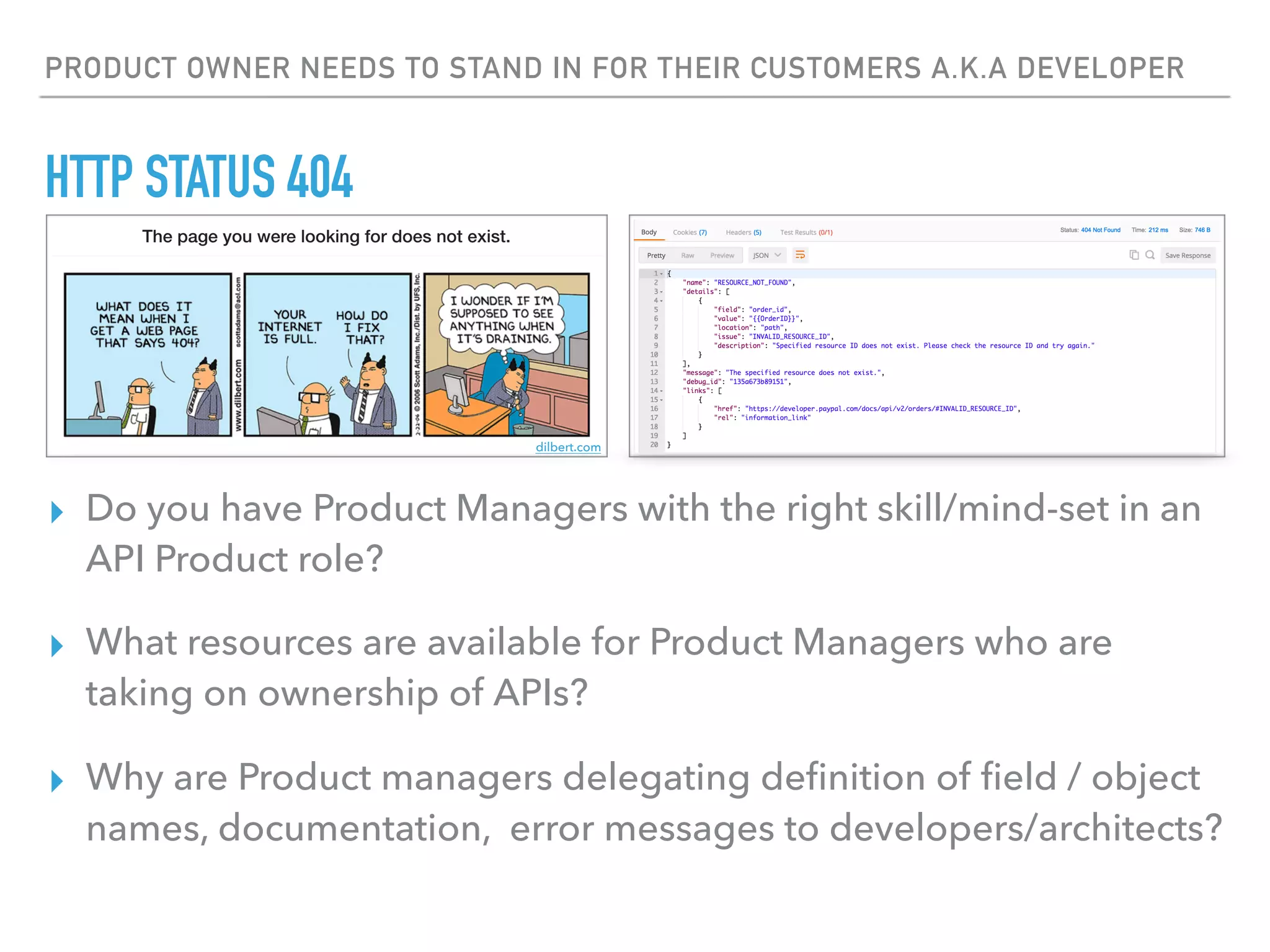Screen dimensions: 1270x952
Task: Switch to the Raw view mode
Action: [688, 255]
